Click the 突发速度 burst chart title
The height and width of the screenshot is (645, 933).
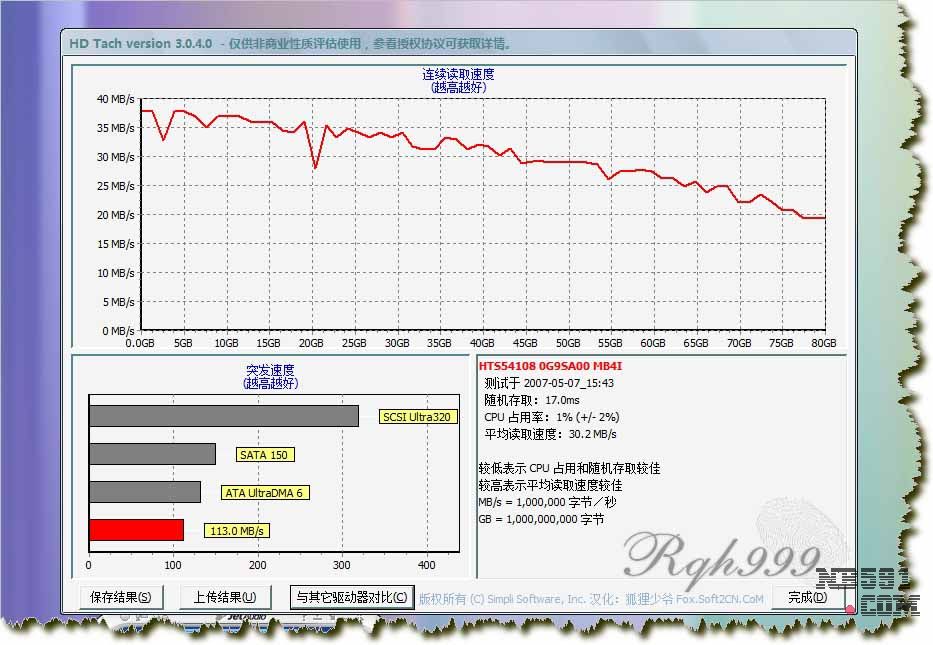[x=270, y=370]
